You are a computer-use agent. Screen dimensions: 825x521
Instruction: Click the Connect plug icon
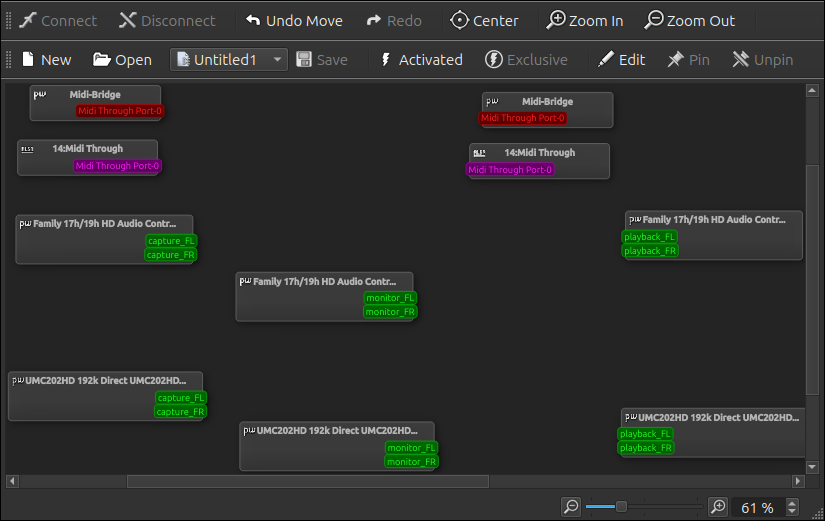[x=28, y=20]
